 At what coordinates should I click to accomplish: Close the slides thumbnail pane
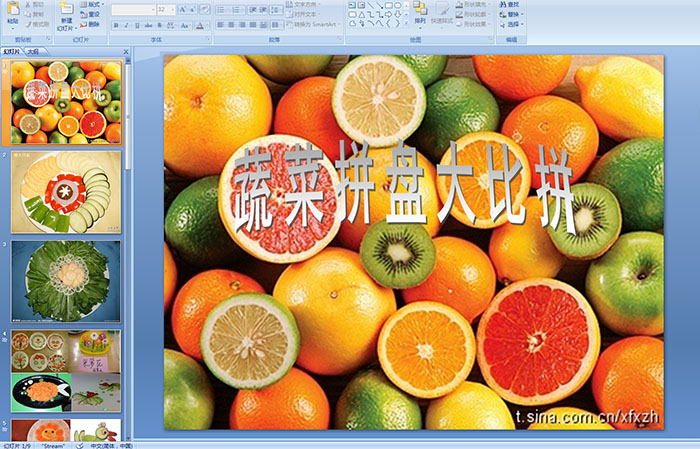click(x=126, y=52)
